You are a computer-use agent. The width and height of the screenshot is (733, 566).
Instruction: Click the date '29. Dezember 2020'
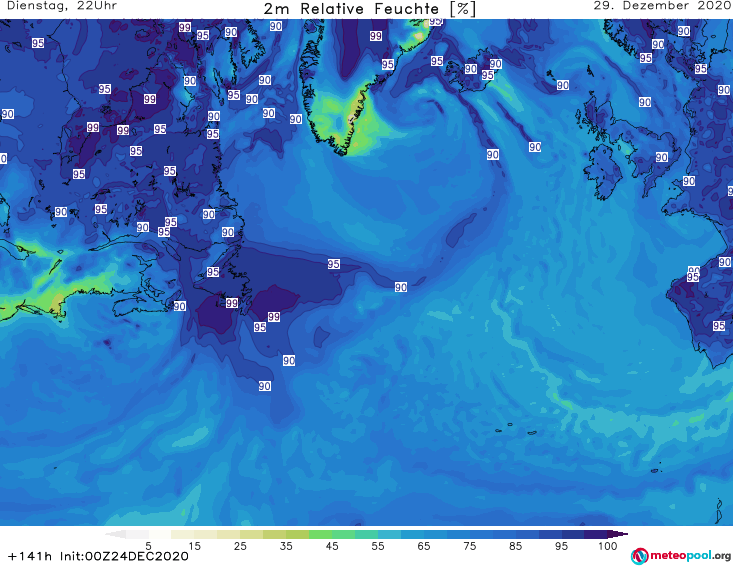[x=663, y=6]
